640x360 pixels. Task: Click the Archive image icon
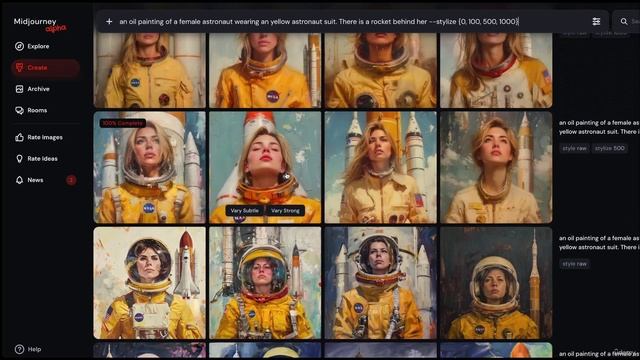point(19,89)
